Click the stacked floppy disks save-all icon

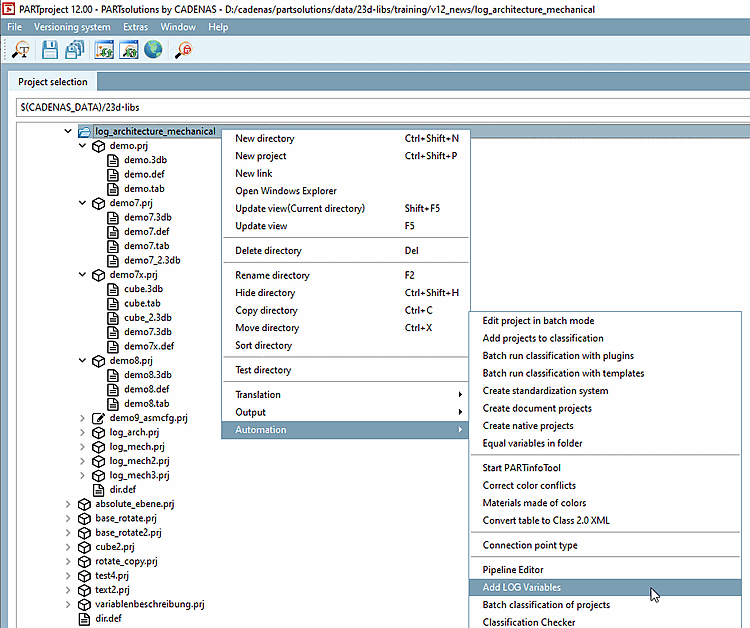pos(75,50)
